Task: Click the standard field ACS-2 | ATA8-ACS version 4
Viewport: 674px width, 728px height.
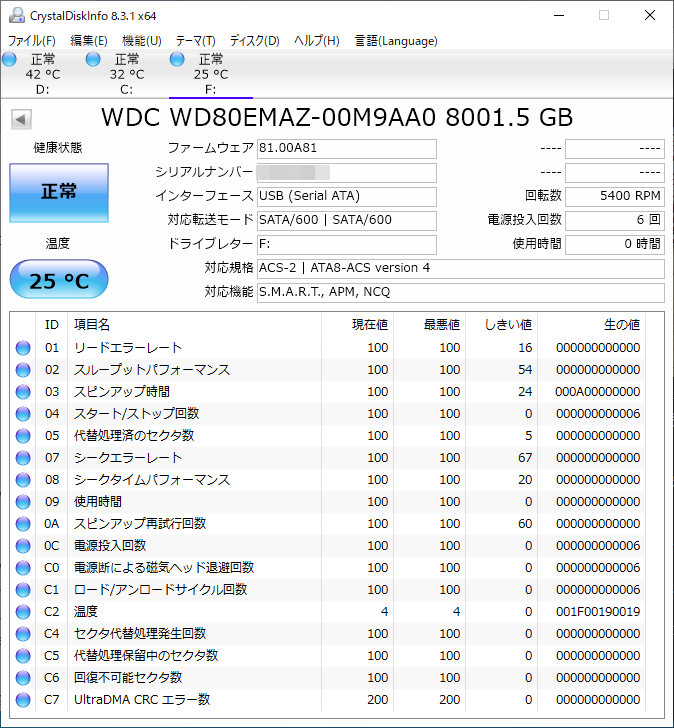Action: [x=461, y=268]
